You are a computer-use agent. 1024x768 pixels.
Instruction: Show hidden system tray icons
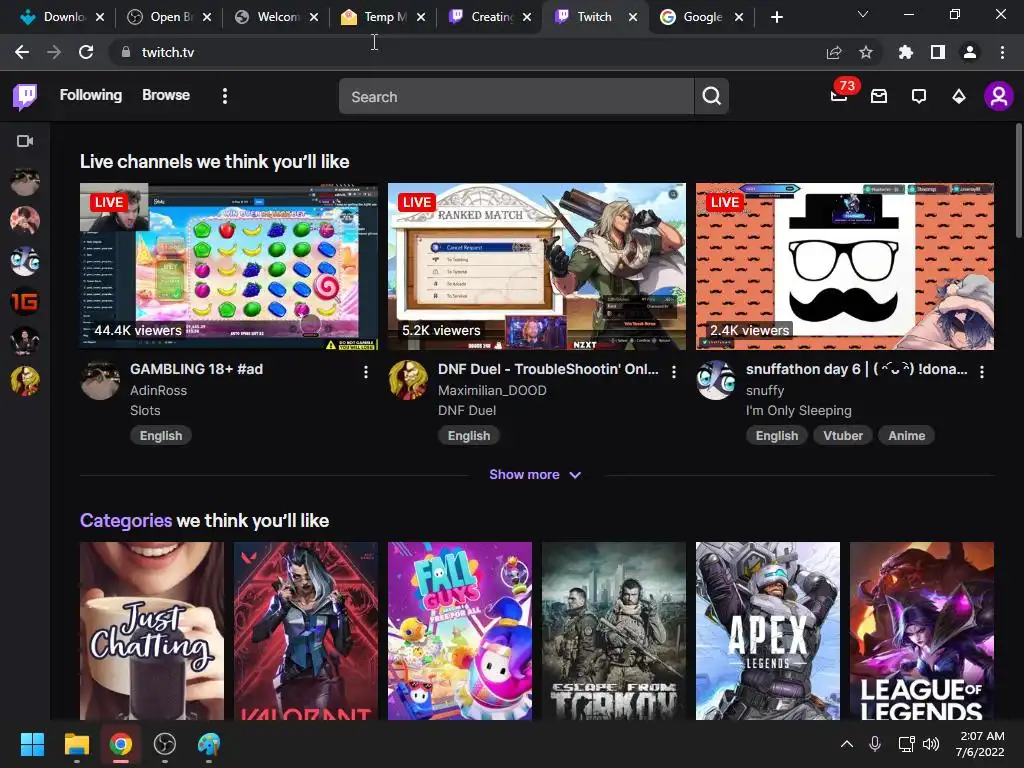click(x=846, y=744)
